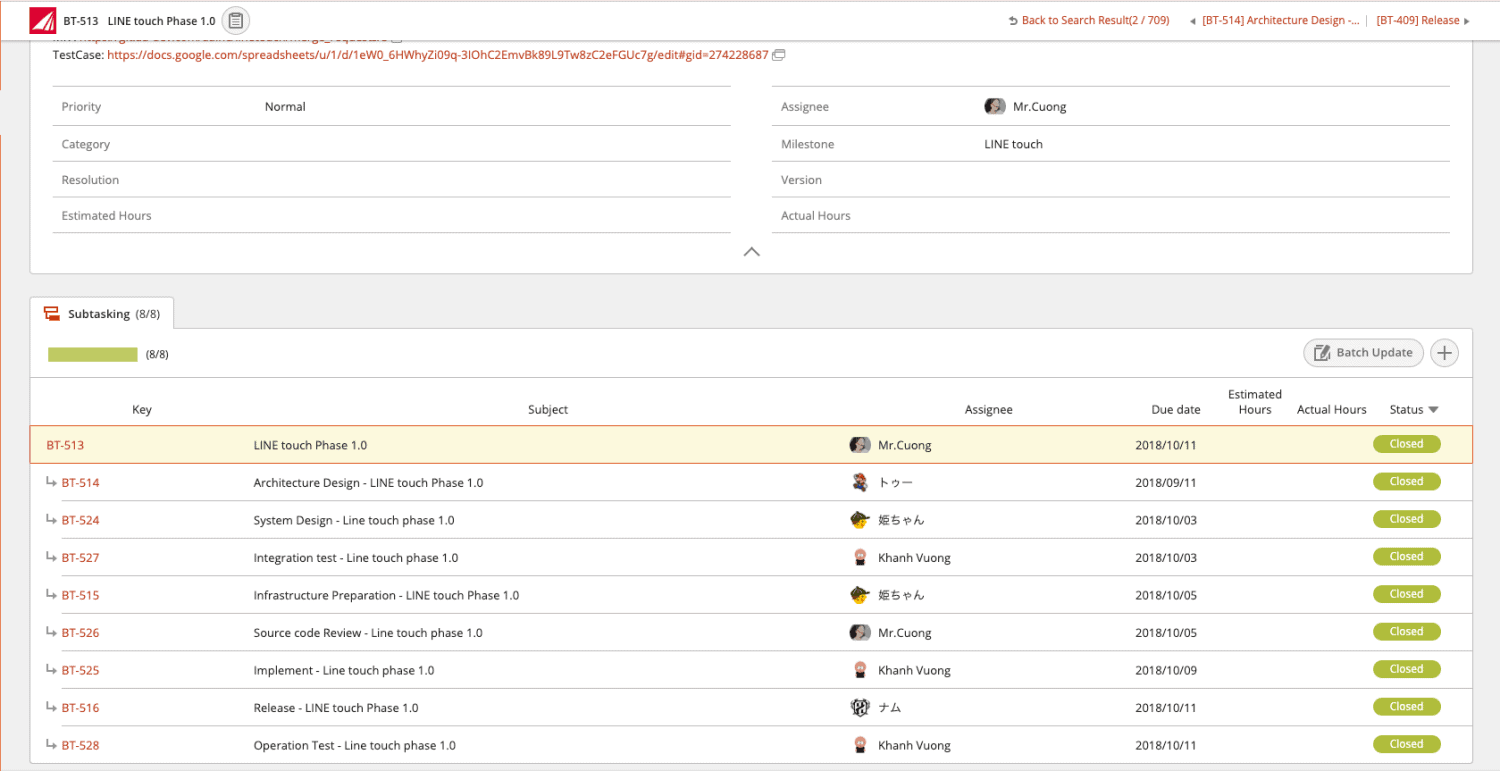Sort by Due date column header

pyautogui.click(x=1176, y=410)
